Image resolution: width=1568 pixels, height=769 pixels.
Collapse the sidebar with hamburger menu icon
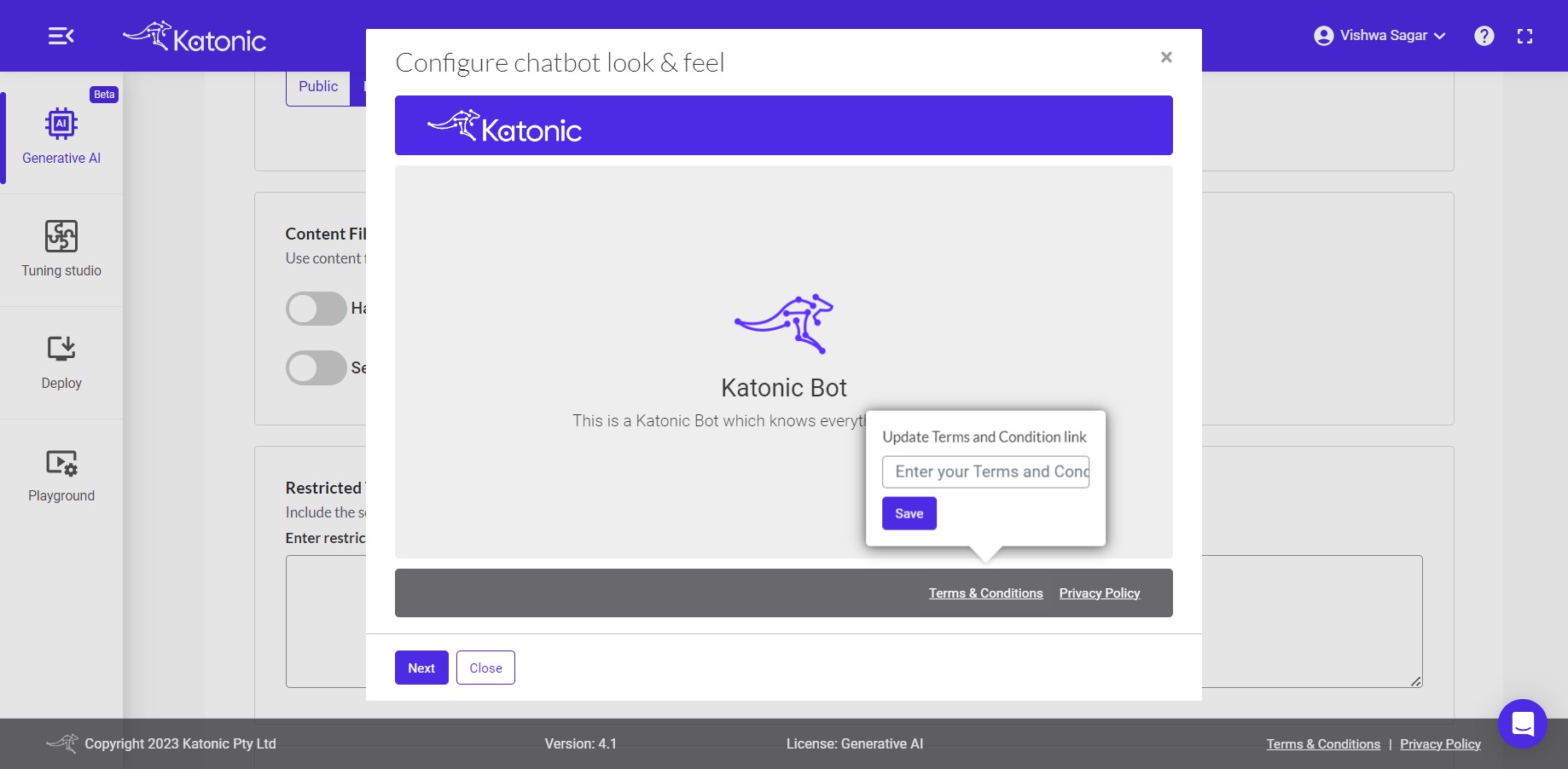pyautogui.click(x=61, y=36)
